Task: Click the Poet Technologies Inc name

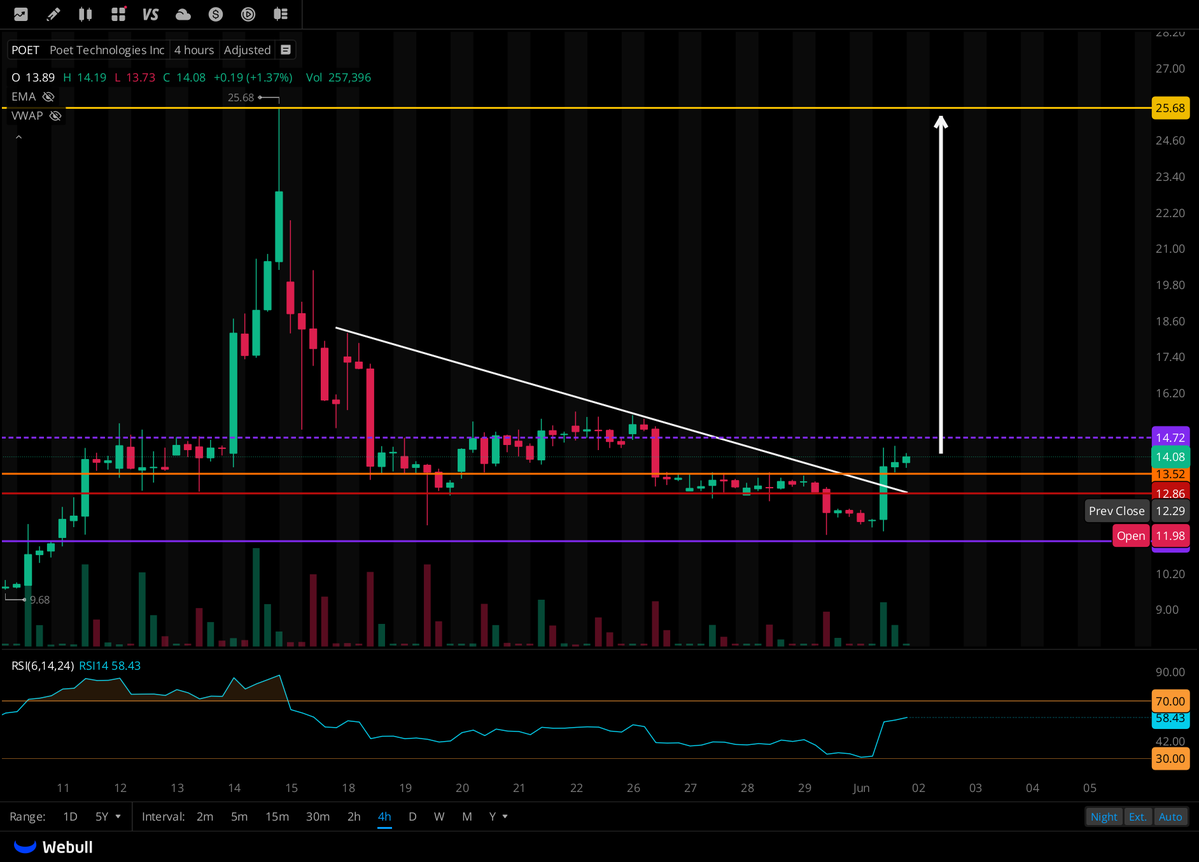Action: [107, 50]
